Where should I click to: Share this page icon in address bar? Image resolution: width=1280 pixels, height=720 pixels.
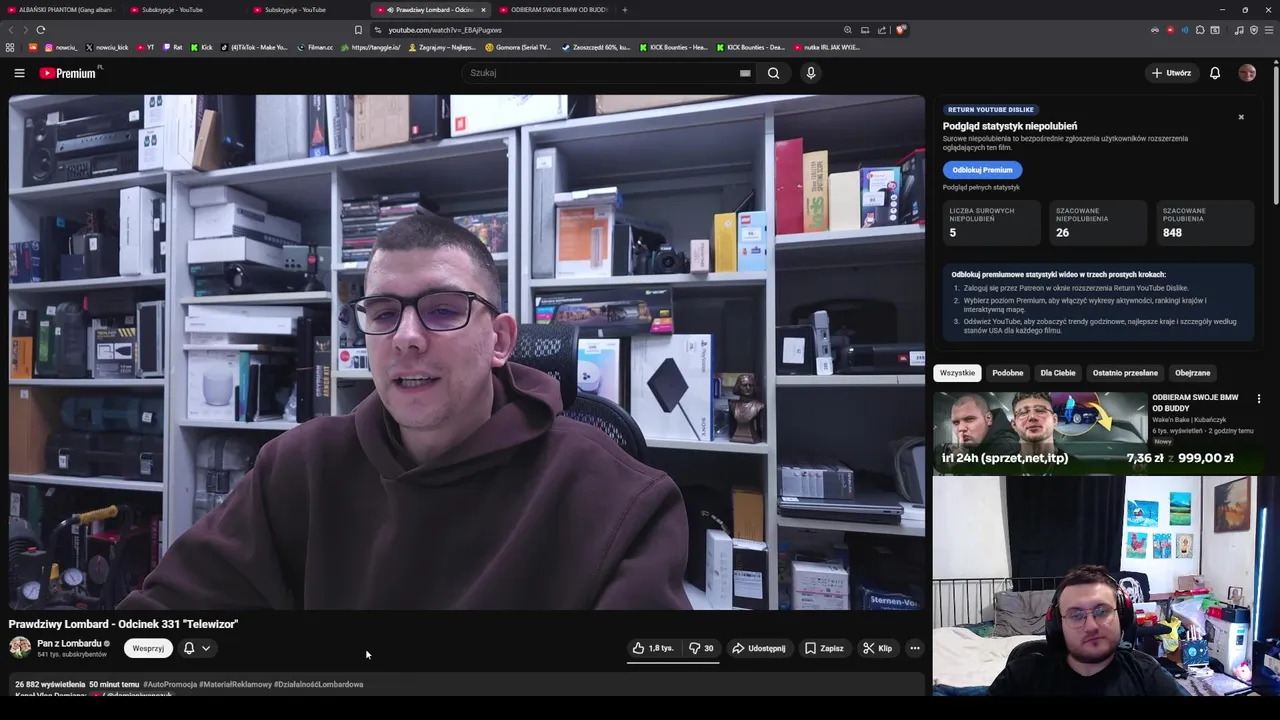pyautogui.click(x=883, y=30)
